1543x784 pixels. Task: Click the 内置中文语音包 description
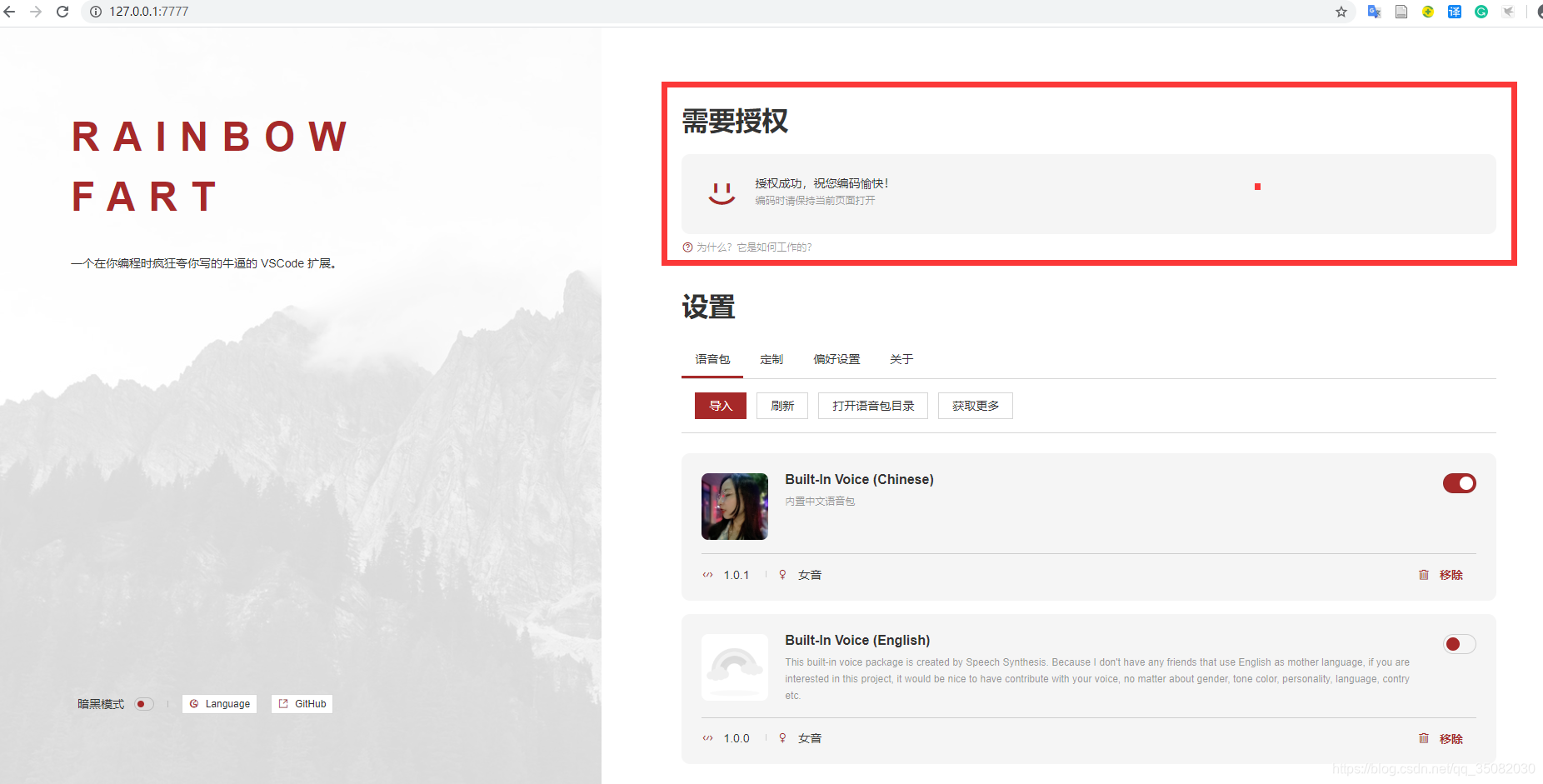pyautogui.click(x=820, y=502)
